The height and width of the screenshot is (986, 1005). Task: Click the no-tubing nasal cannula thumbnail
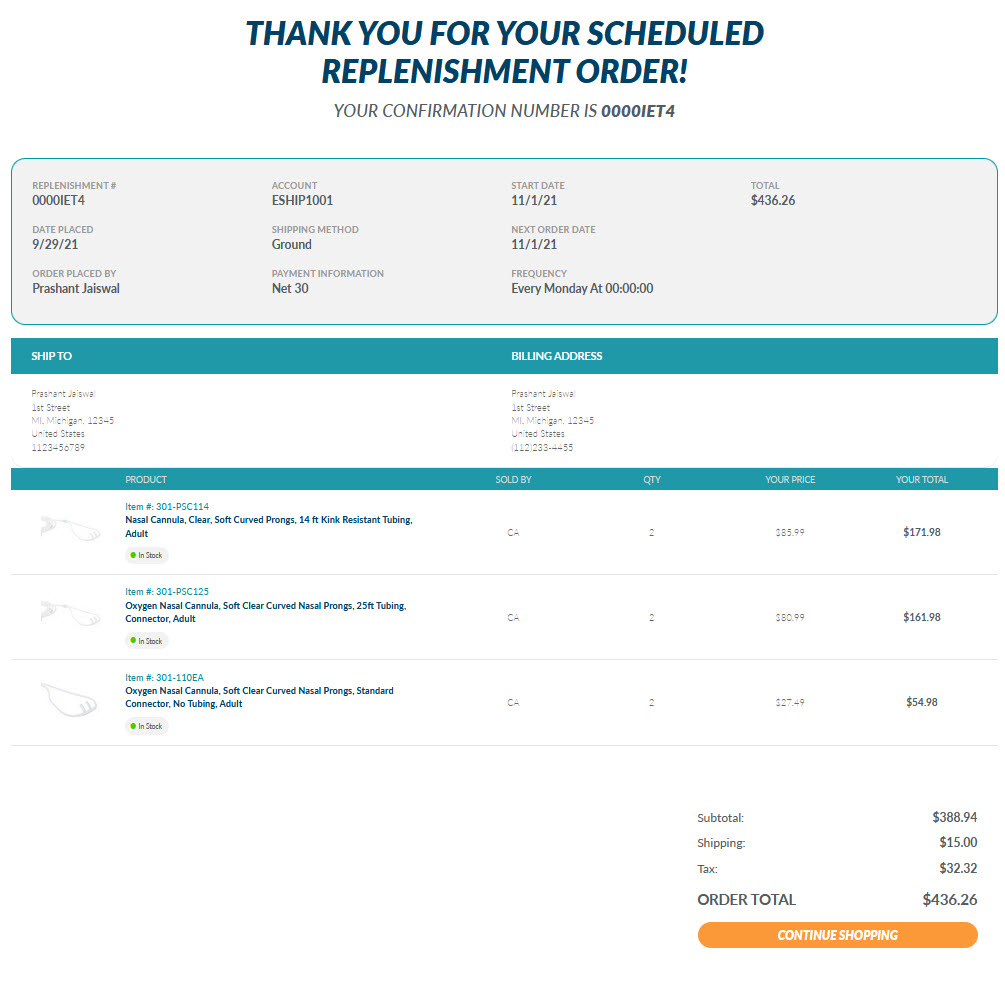(70, 698)
